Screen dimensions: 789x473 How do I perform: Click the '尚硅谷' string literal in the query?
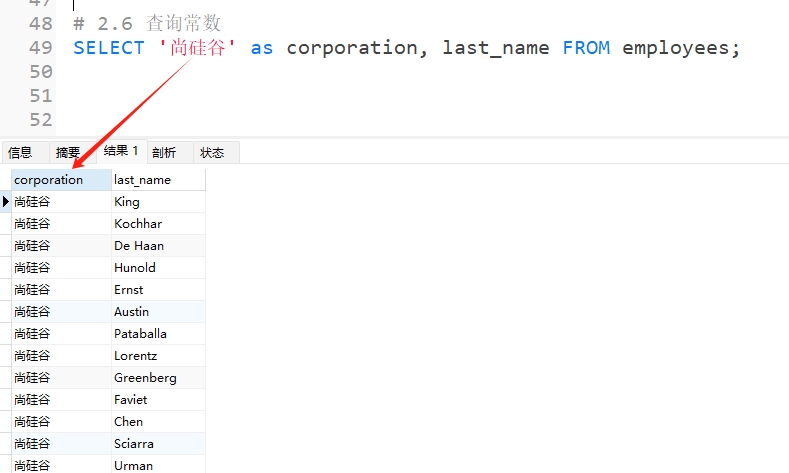click(197, 48)
